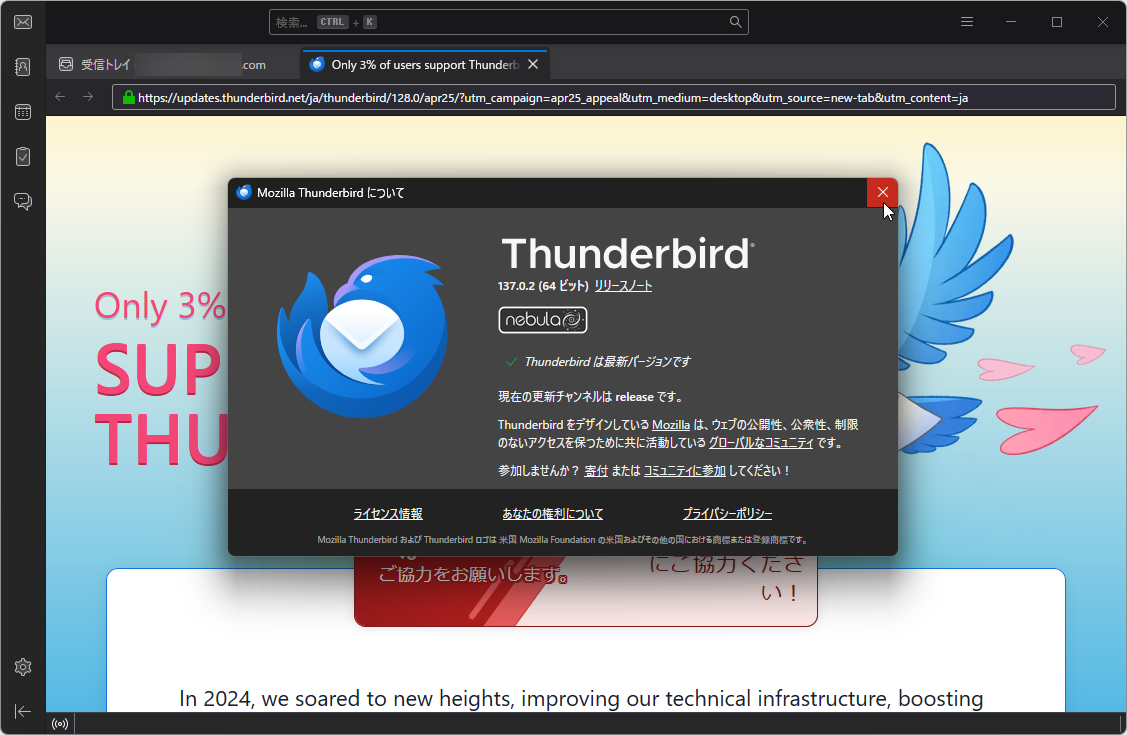Open the Tasks space in the sidebar

(22, 156)
